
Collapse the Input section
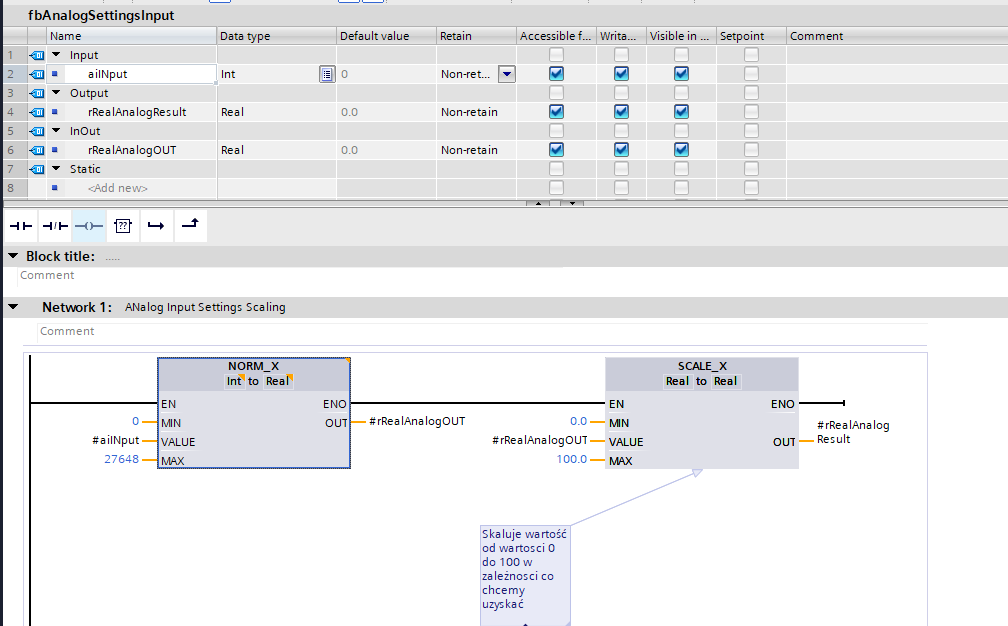point(56,55)
